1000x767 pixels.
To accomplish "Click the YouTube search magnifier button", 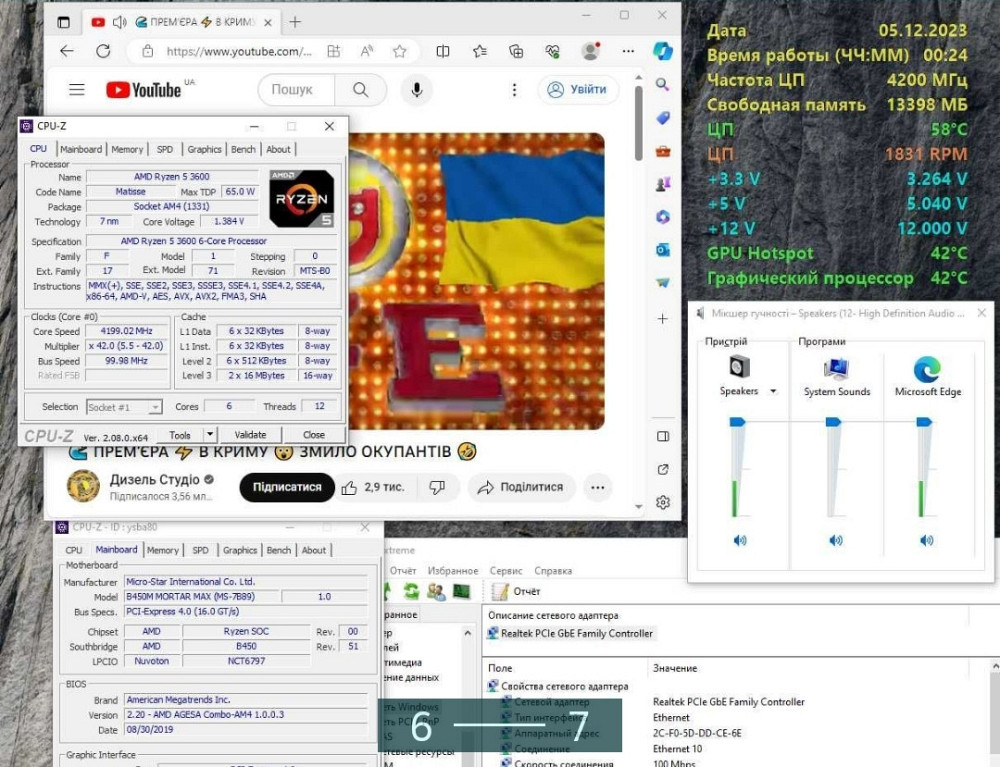I will [360, 90].
